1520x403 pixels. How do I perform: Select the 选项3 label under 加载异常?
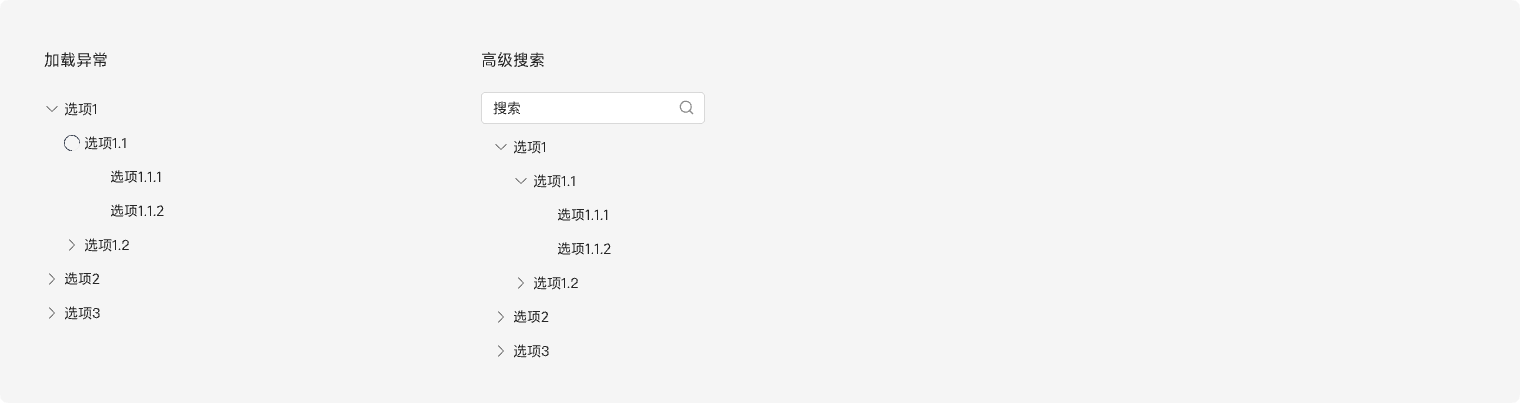pos(82,313)
